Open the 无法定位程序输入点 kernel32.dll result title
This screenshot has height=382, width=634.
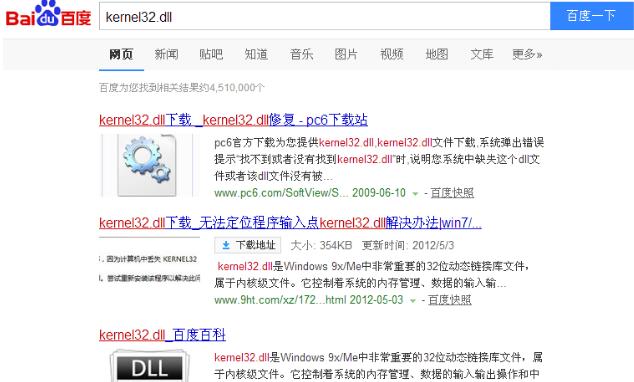(290, 223)
